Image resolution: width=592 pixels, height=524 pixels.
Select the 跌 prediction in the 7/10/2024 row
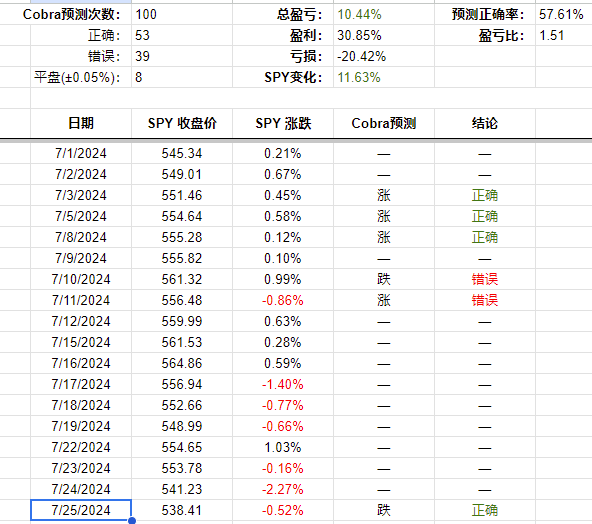point(384,279)
